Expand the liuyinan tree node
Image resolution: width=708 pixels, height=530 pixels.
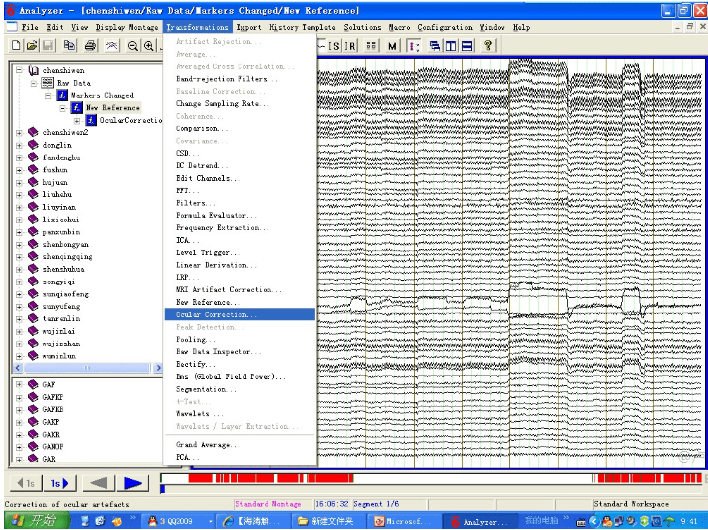click(x=19, y=208)
